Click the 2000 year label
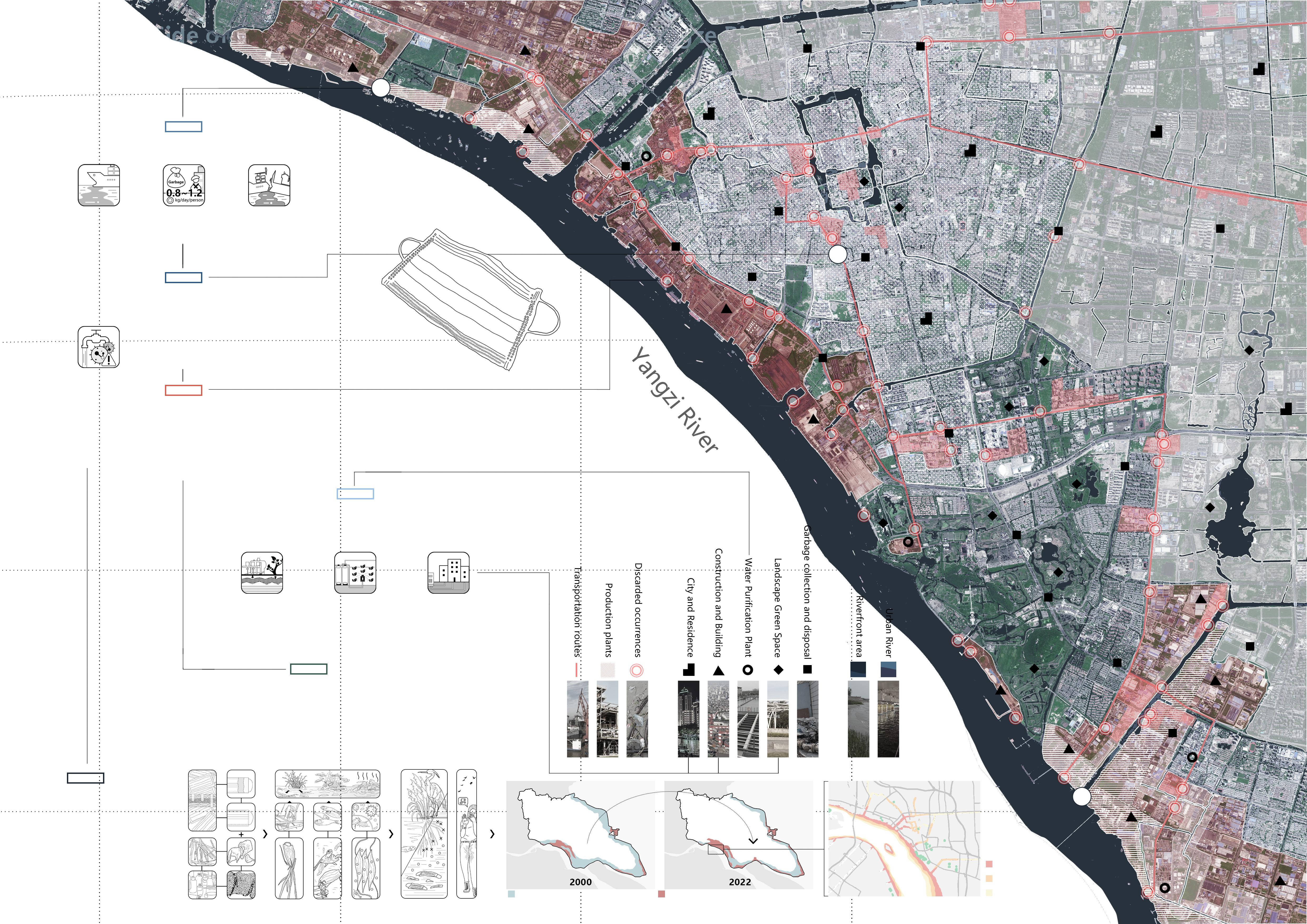1307x924 pixels. 580,882
